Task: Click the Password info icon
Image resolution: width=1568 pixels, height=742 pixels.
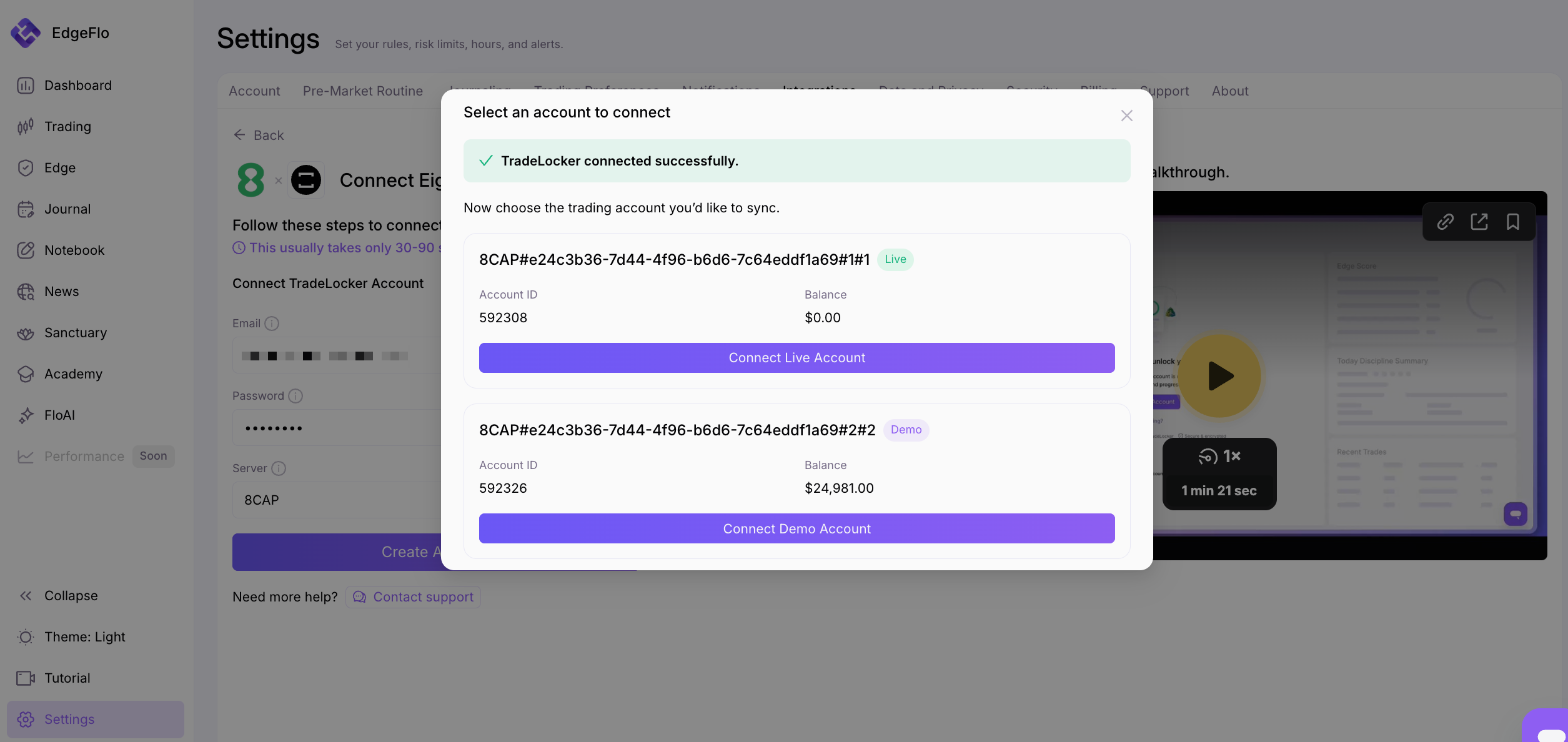Action: click(x=295, y=396)
